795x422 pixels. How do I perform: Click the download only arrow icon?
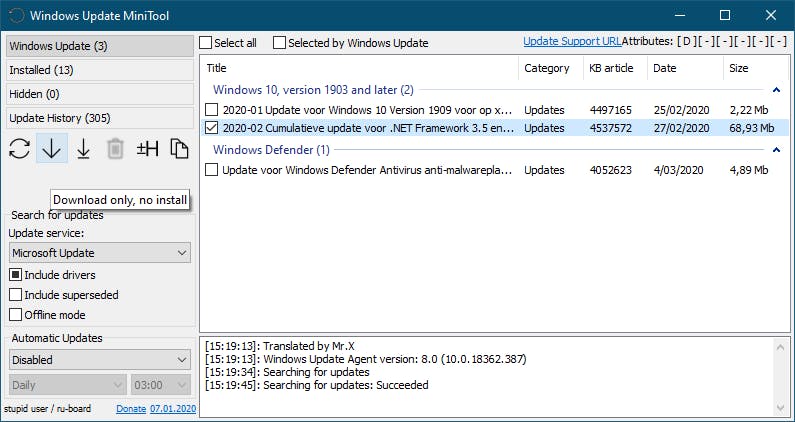click(52, 149)
